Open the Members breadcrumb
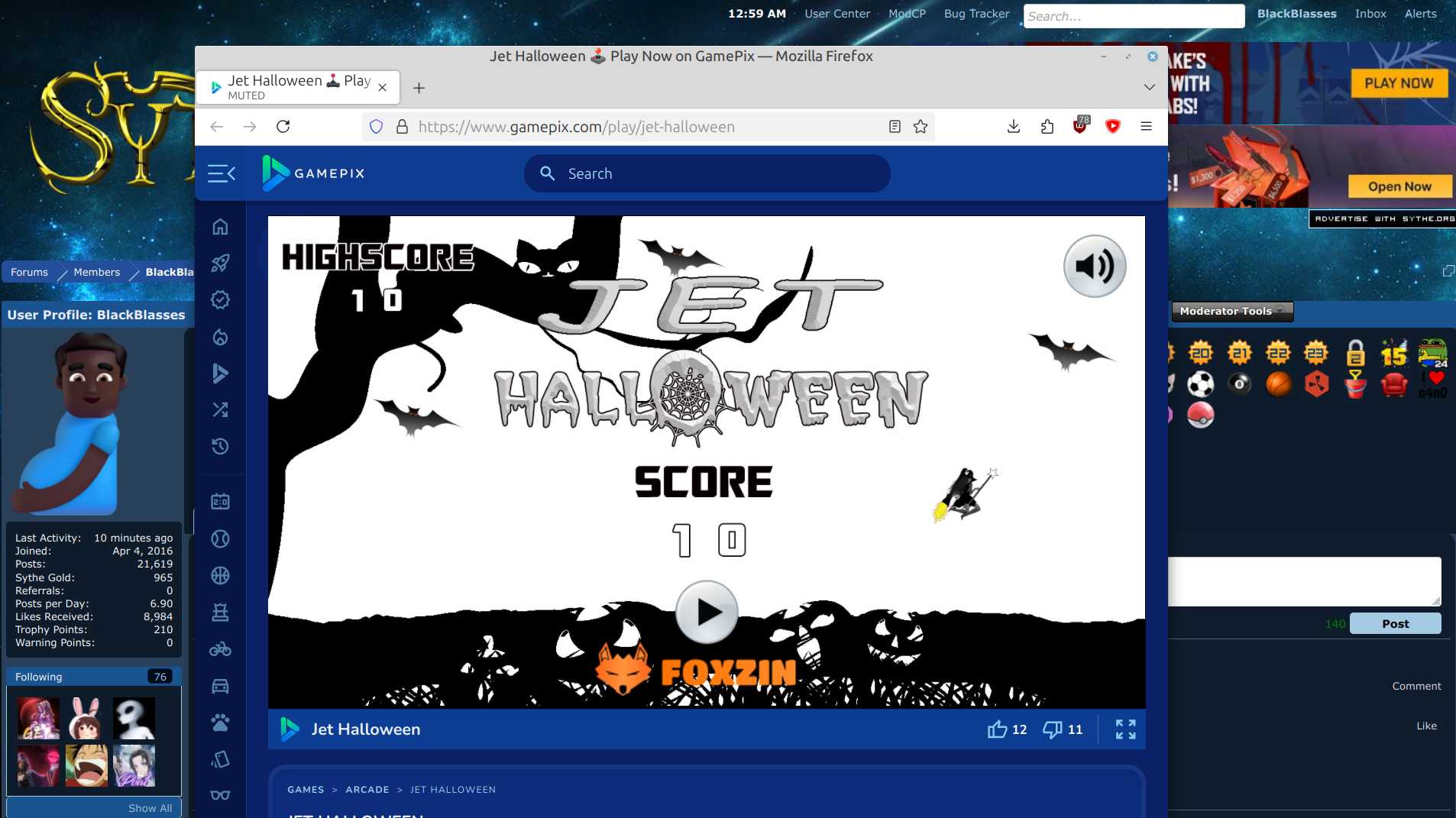The image size is (1456, 818). pos(97,272)
